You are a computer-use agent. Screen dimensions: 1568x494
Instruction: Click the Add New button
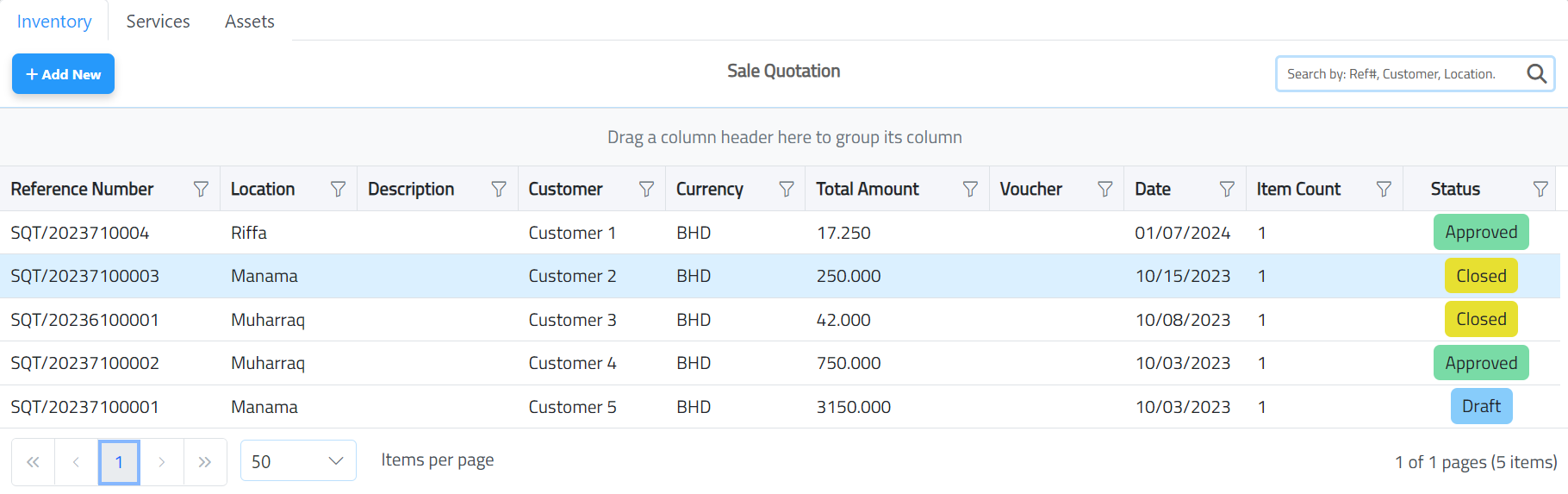(63, 74)
